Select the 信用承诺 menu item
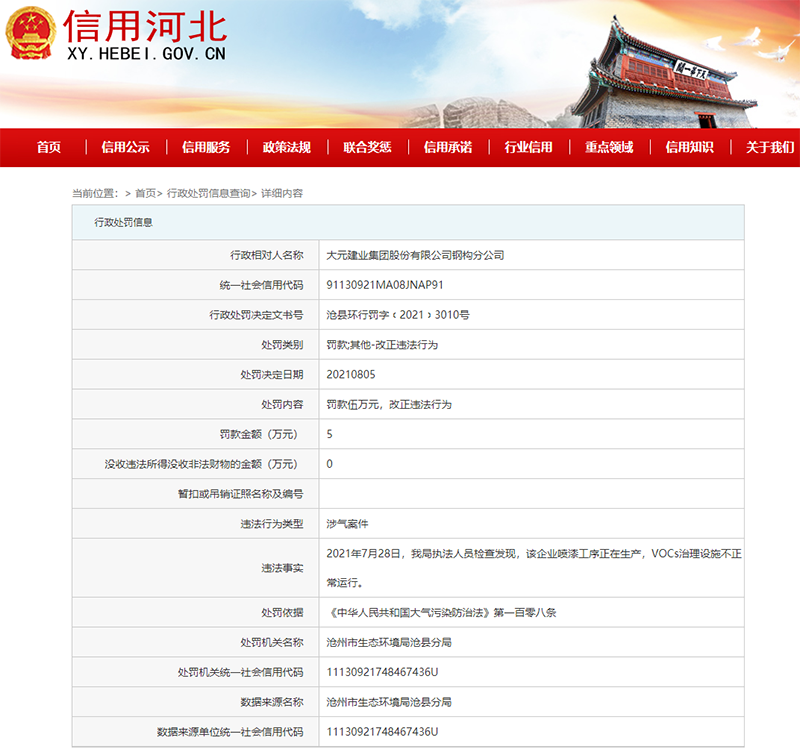The image size is (800, 755). pyautogui.click(x=448, y=147)
